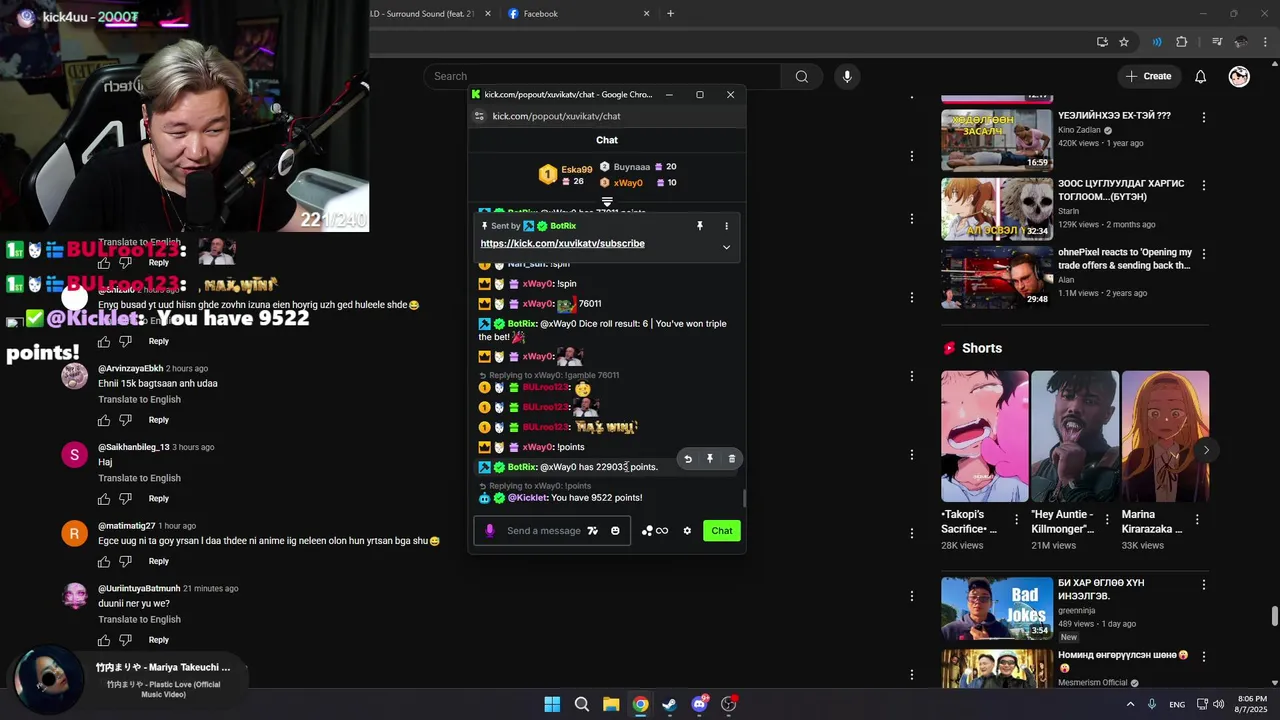Dislike Saikhanbileg_13's comment

click(x=126, y=499)
